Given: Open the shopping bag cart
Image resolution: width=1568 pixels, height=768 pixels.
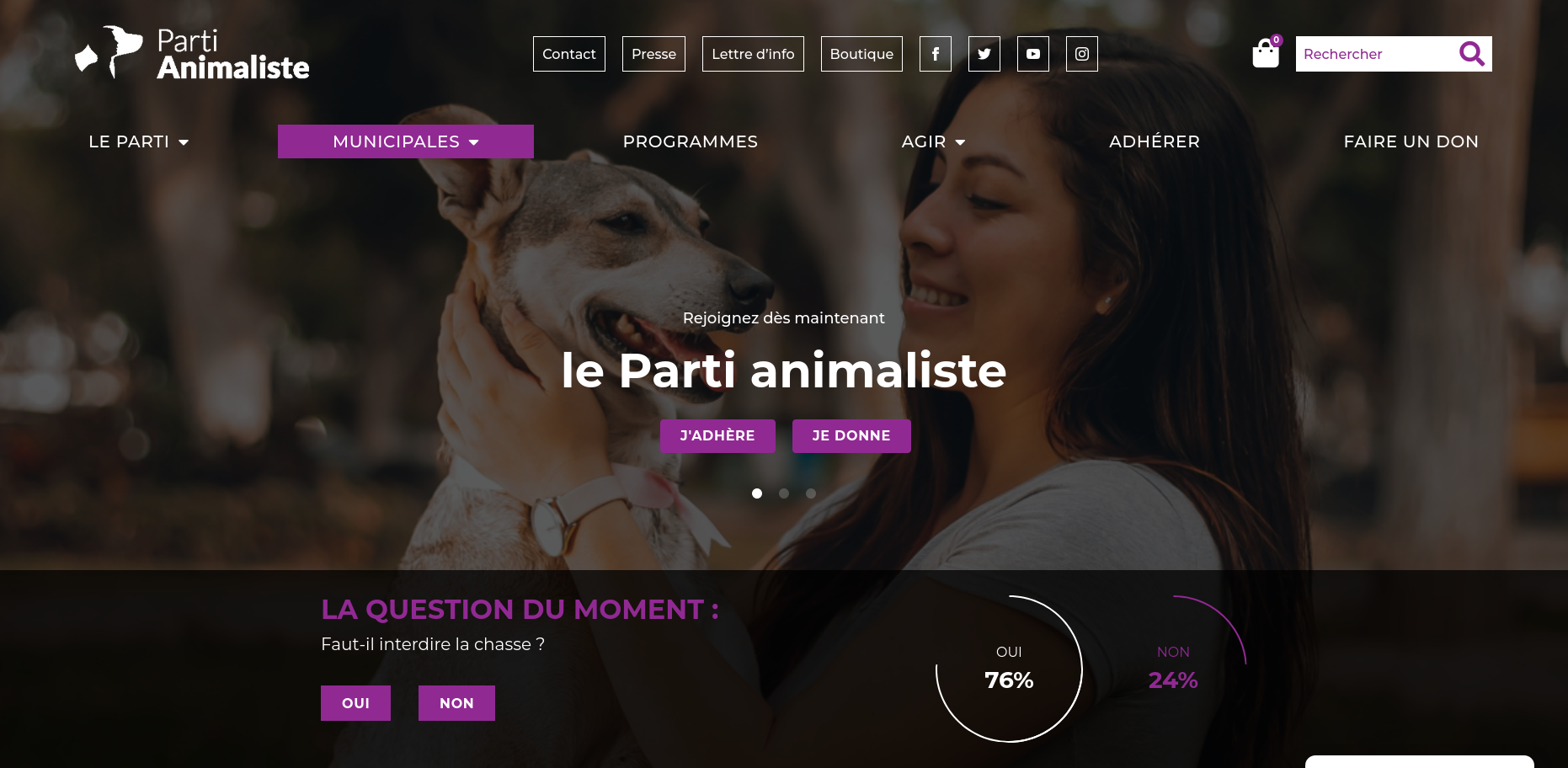Looking at the screenshot, I should (x=1267, y=52).
